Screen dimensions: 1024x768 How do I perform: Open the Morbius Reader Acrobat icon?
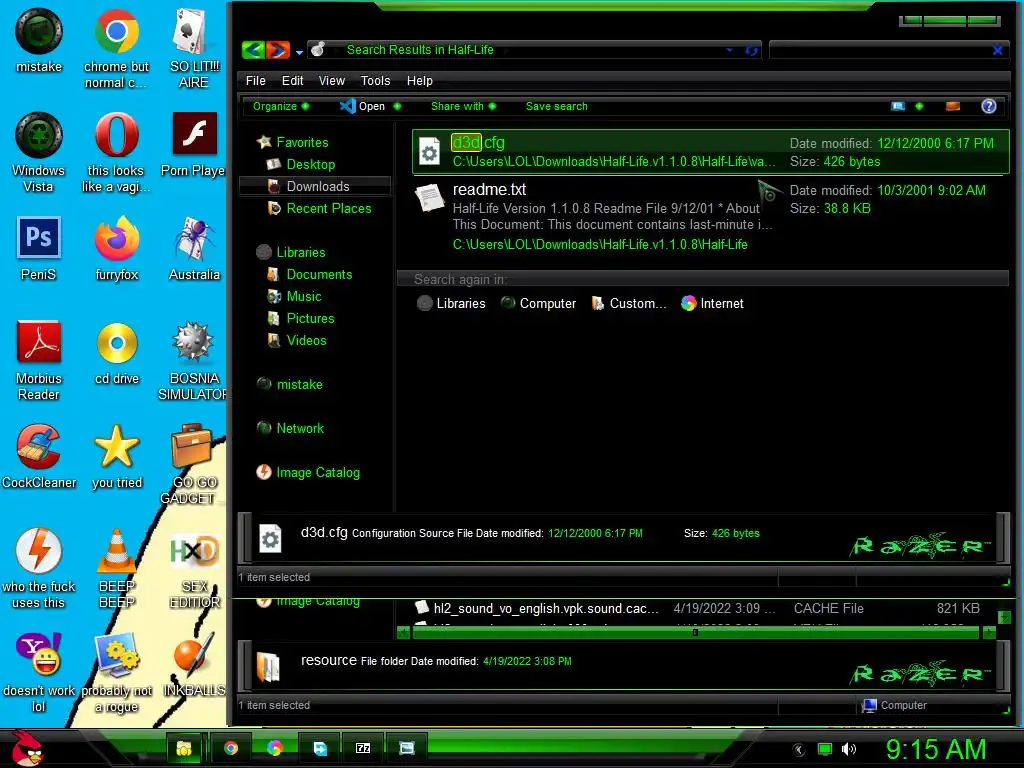pos(39,360)
